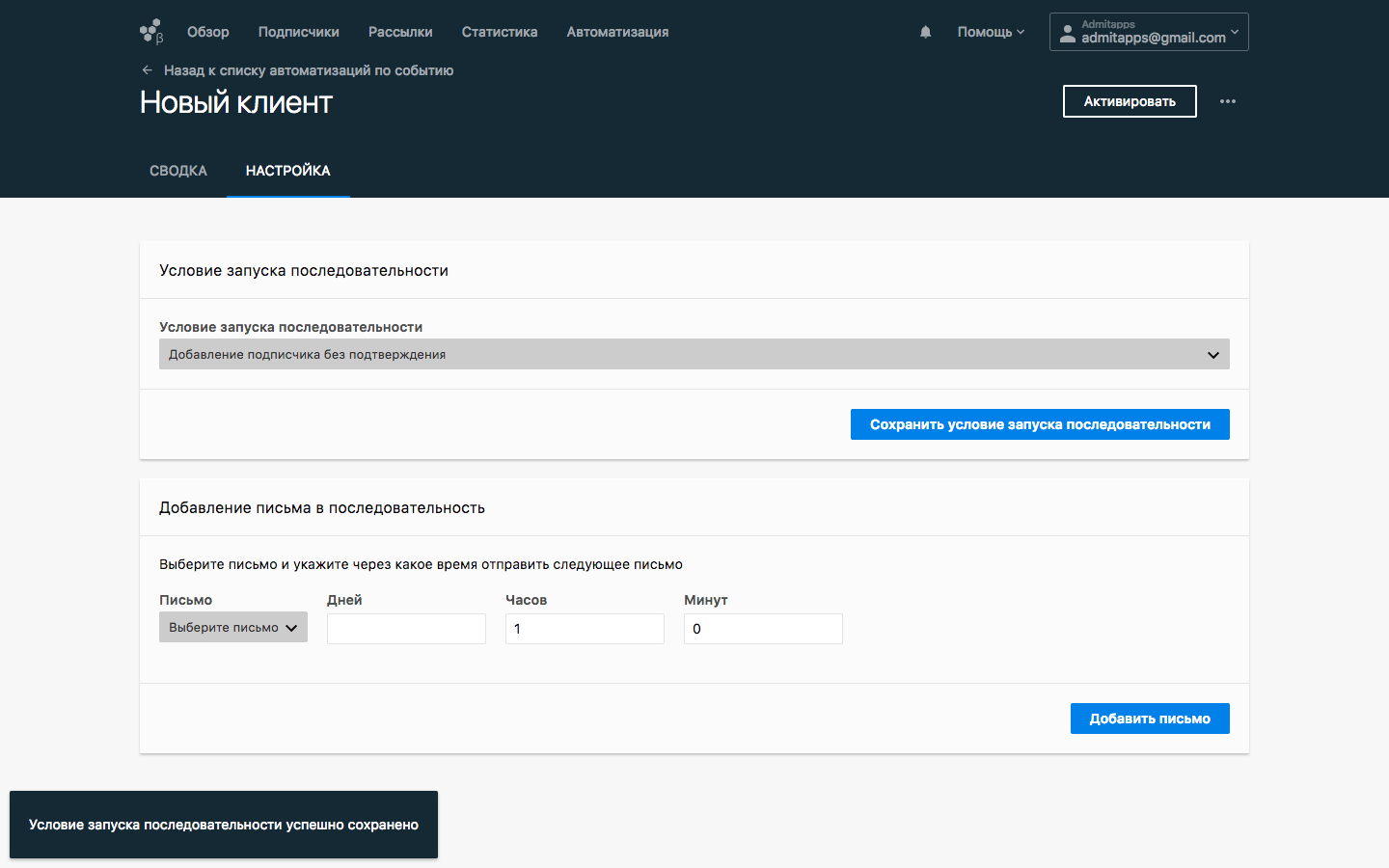The height and width of the screenshot is (868, 1389).
Task: Expand the Выберите письмо selector
Action: 232,627
